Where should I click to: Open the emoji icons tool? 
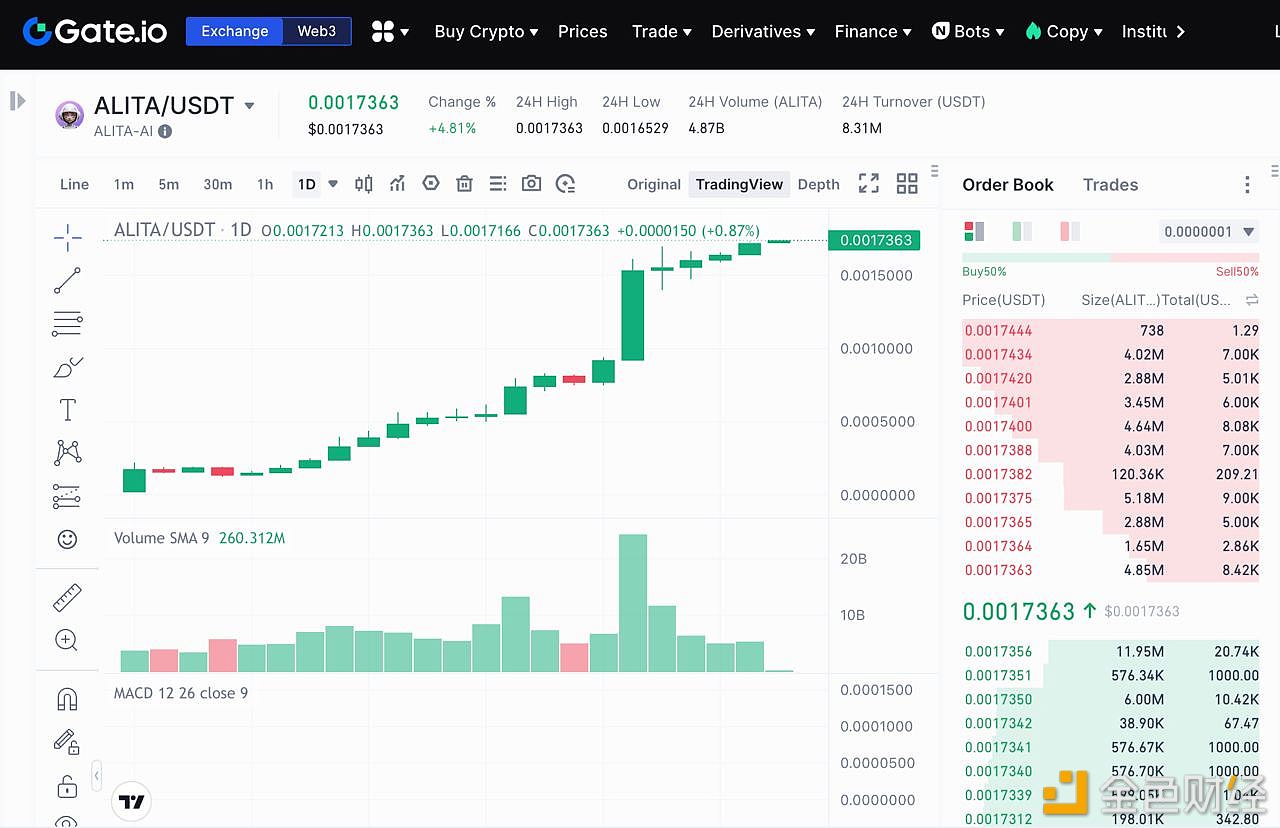coord(67,539)
